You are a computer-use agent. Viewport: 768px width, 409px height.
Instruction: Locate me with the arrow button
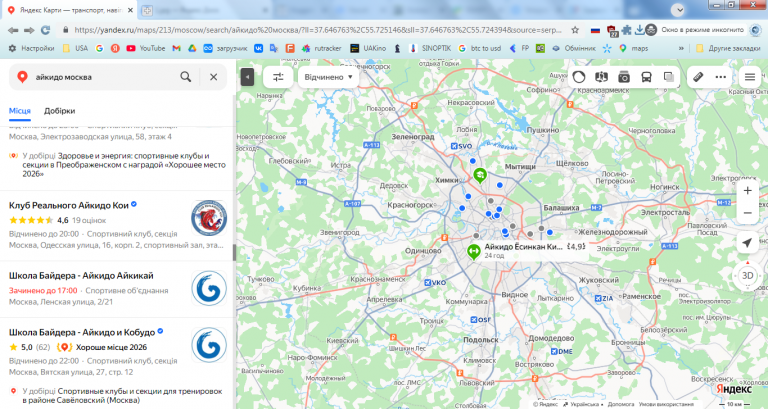click(747, 242)
